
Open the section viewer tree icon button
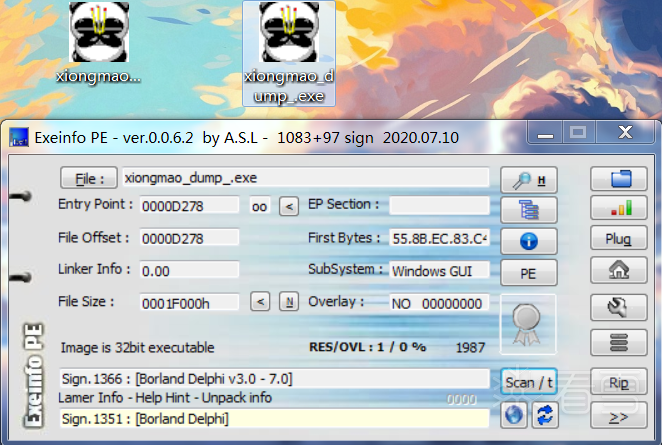tap(529, 210)
